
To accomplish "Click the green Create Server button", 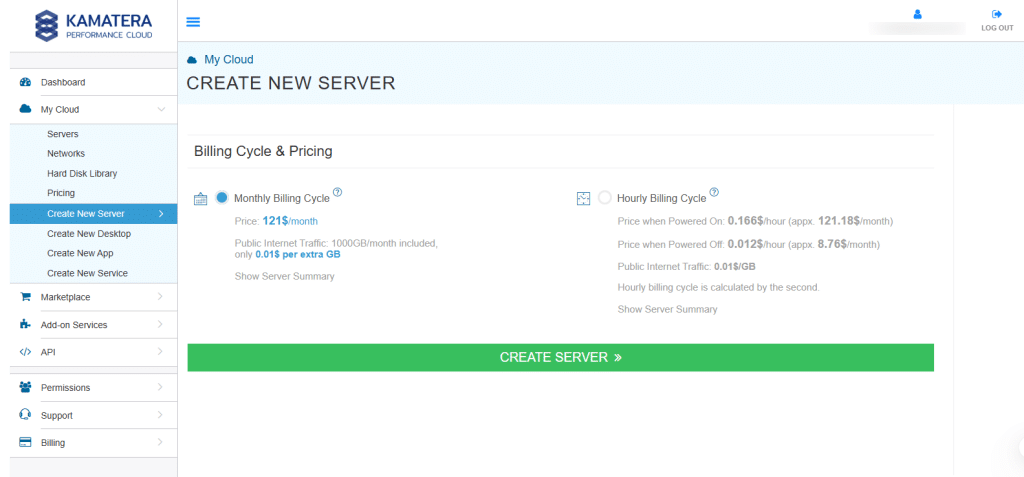I will point(560,357).
